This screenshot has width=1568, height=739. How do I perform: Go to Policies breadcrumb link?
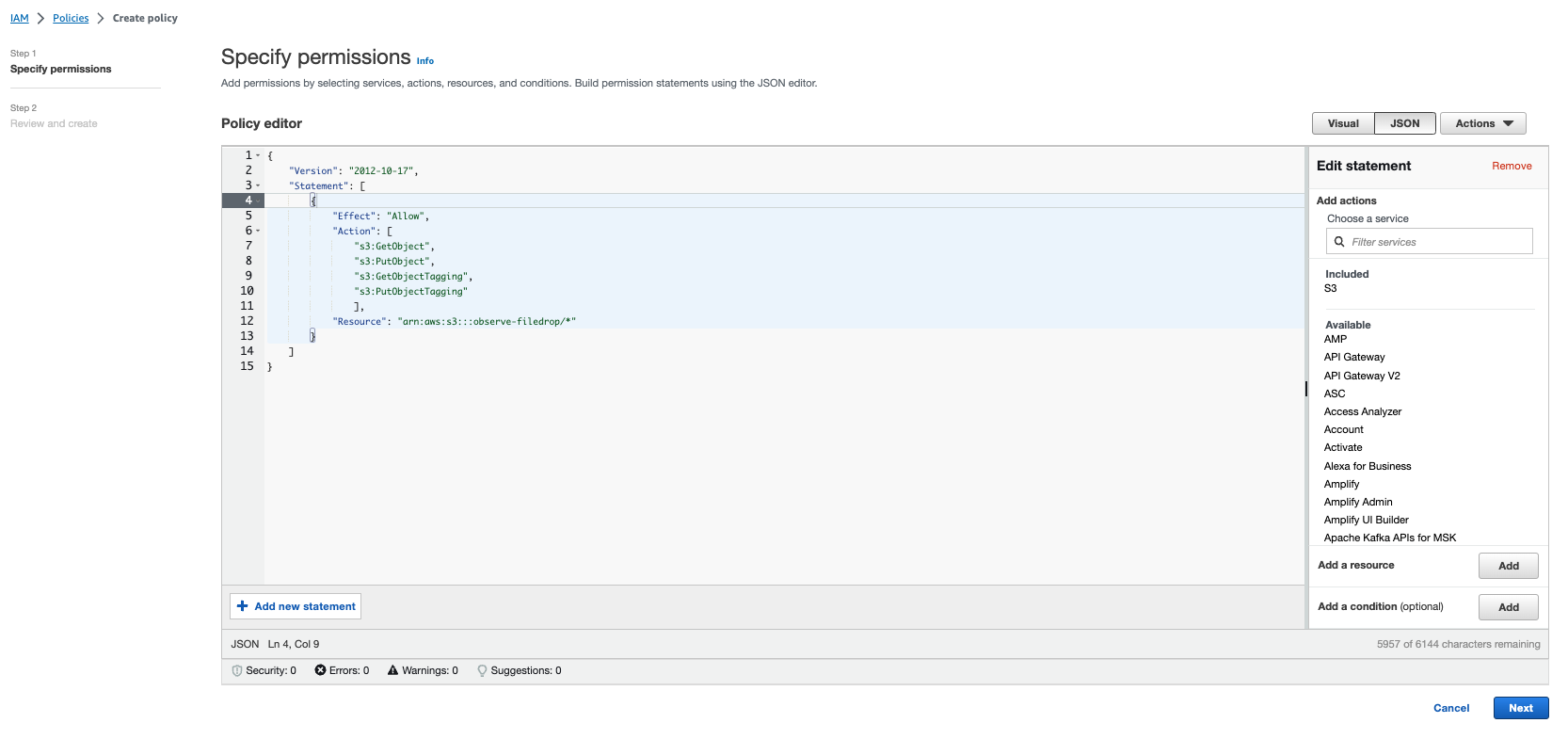71,18
